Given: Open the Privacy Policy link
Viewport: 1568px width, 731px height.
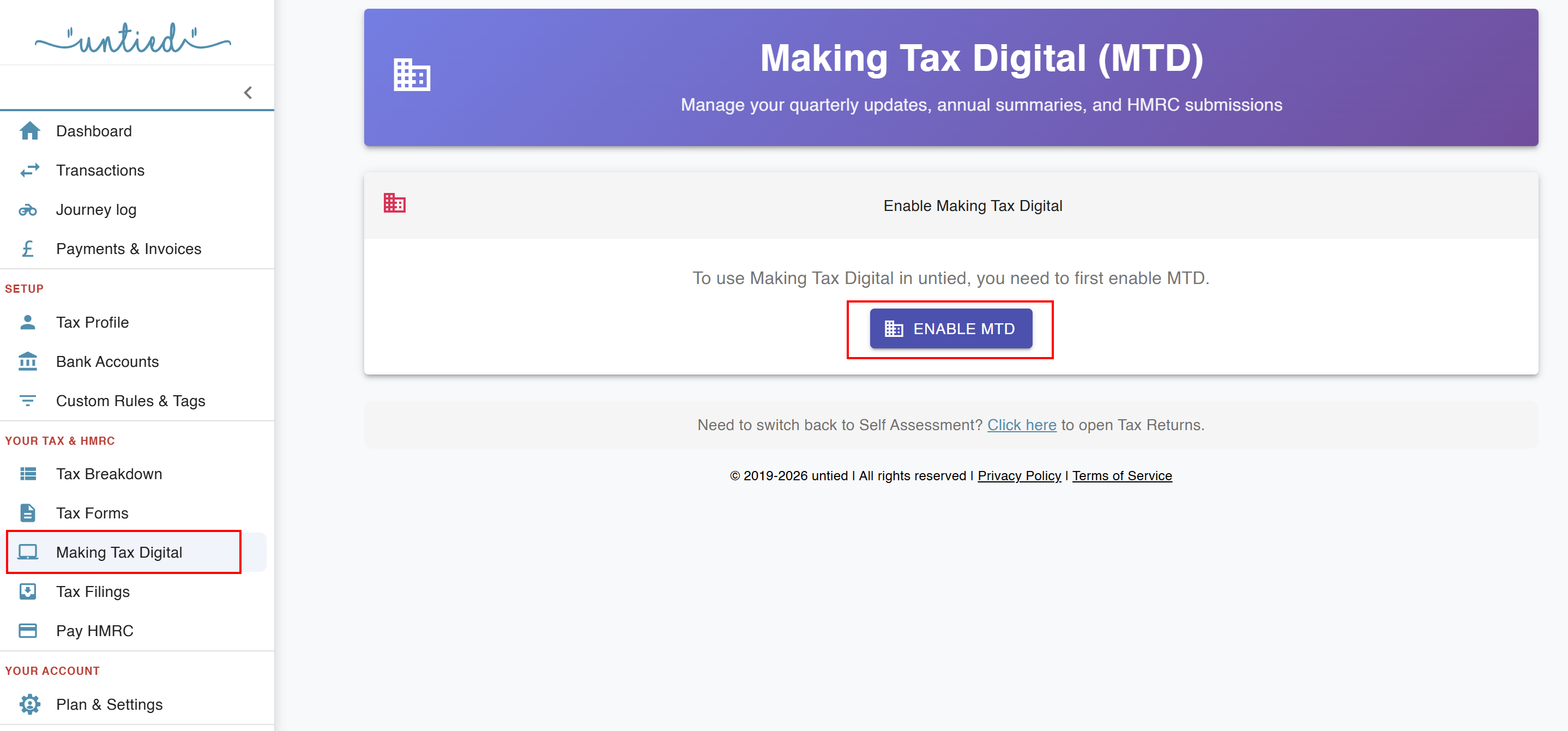Looking at the screenshot, I should tap(1019, 475).
